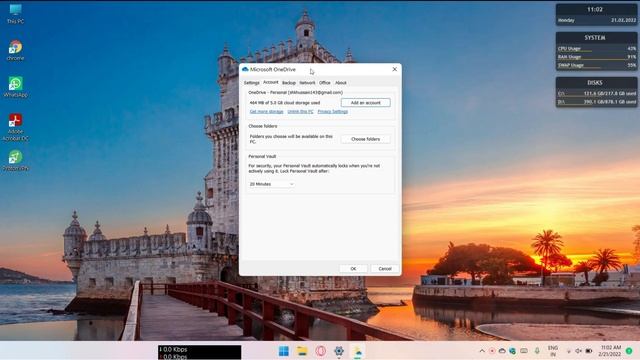640x360 pixels.
Task: Close the Microsoft OneDrive dialog
Action: click(394, 69)
